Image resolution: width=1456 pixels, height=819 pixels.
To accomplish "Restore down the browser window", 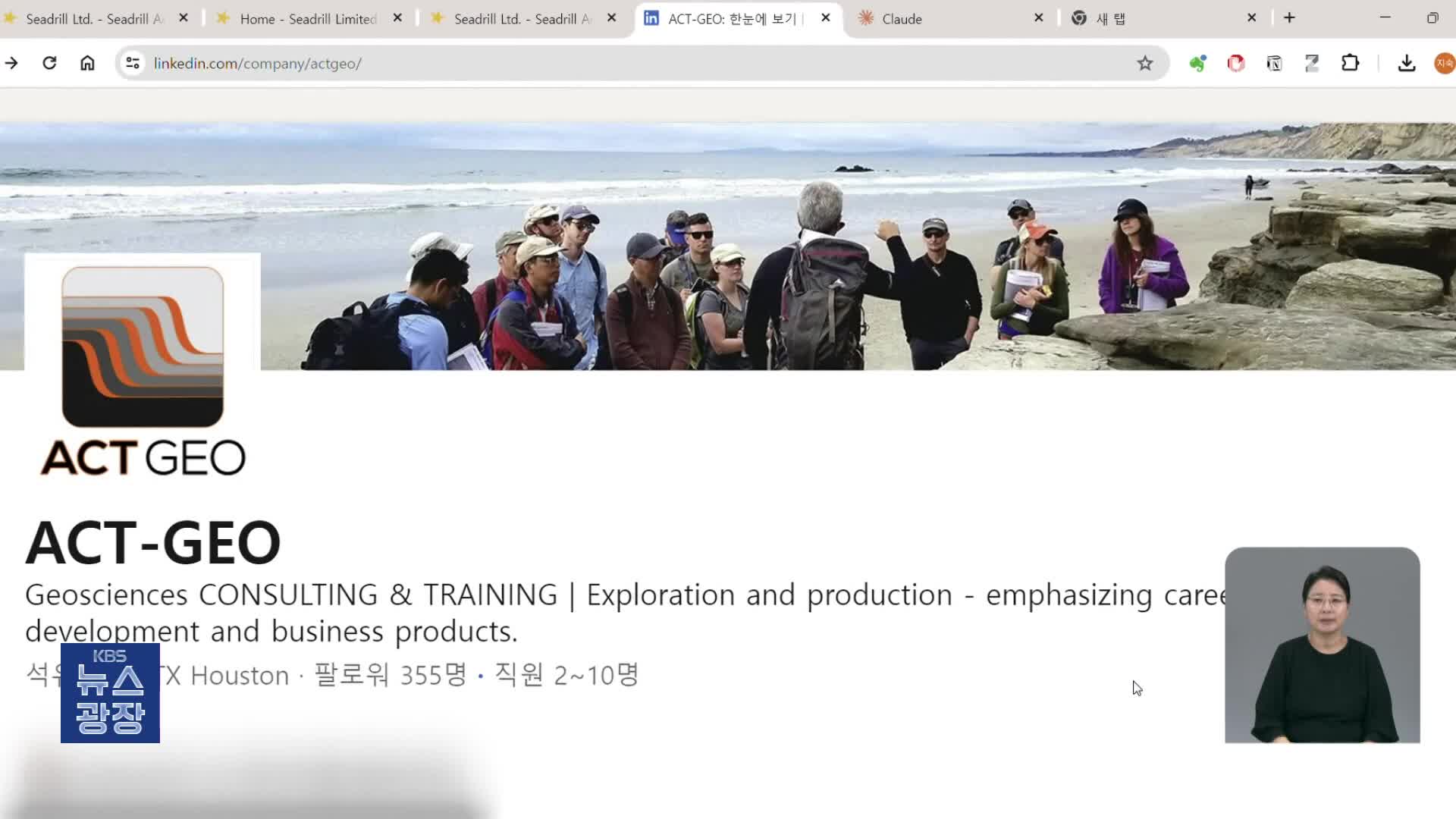I will tap(1432, 17).
